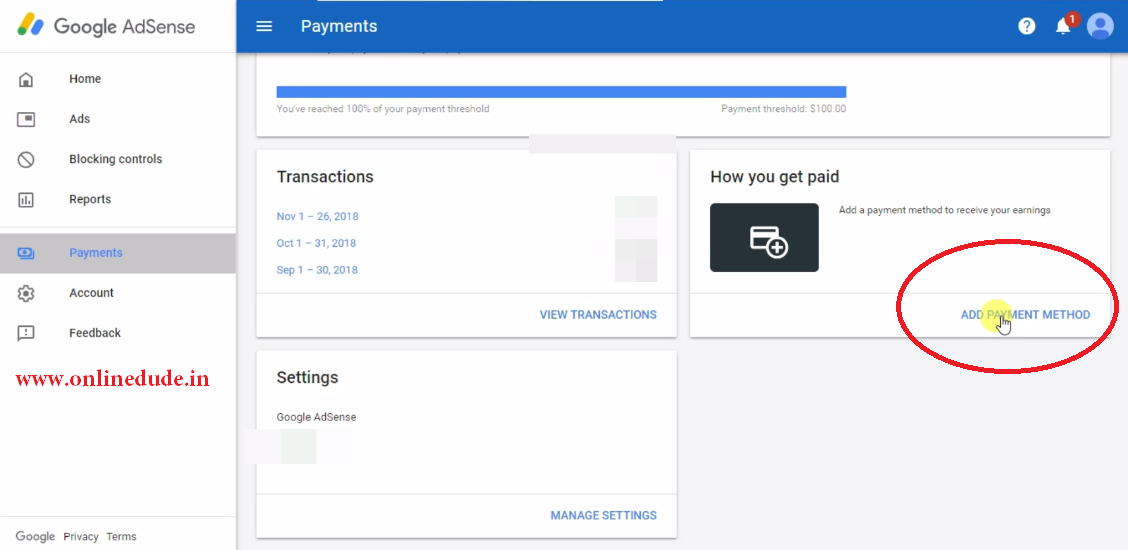Image resolution: width=1128 pixels, height=550 pixels.
Task: Go to Home in sidebar
Action: [85, 79]
